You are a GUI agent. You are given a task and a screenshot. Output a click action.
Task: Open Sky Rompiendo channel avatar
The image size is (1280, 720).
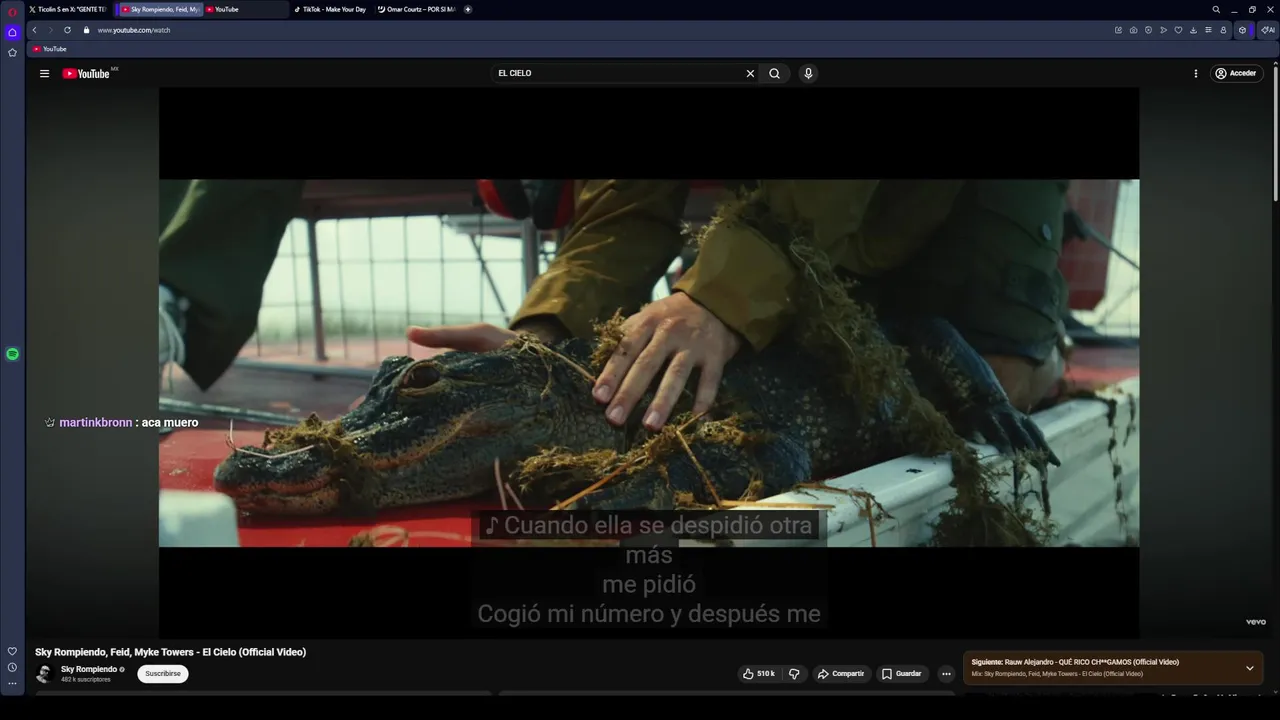pyautogui.click(x=44, y=674)
